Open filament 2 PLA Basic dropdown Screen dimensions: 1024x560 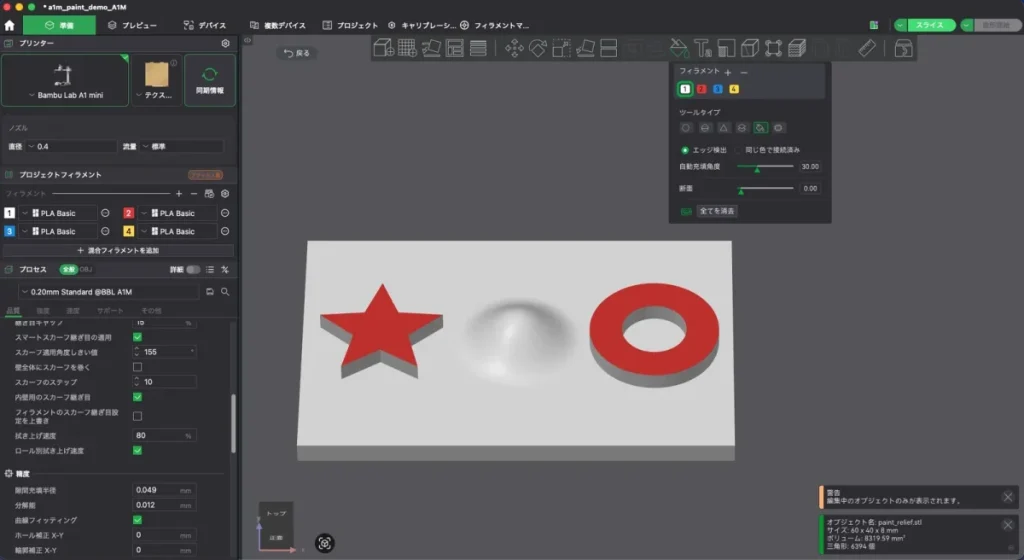(x=176, y=213)
